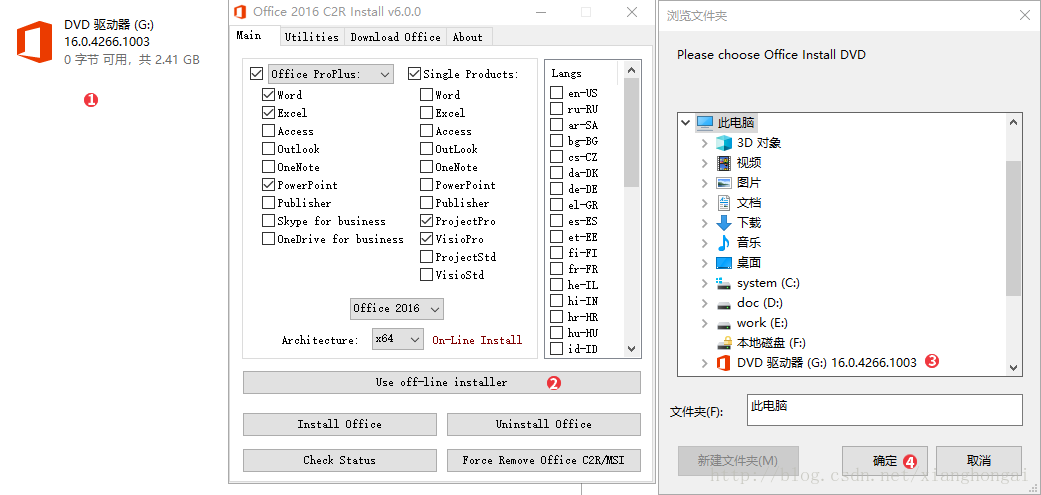Viewport: 1041px width, 495px height.
Task: Collapse the This PC tree node
Action: [685, 123]
